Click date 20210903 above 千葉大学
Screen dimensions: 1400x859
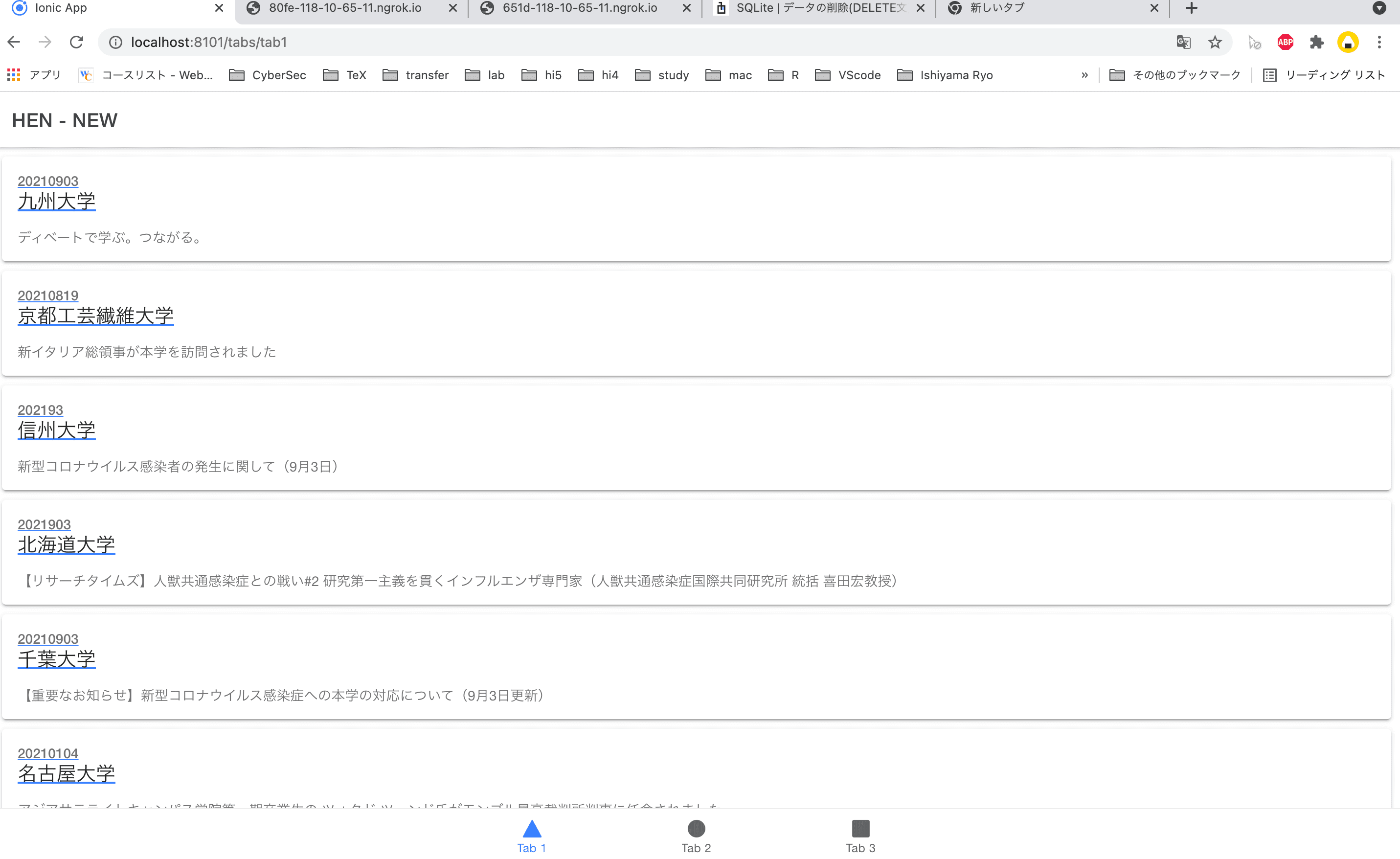[x=48, y=639]
